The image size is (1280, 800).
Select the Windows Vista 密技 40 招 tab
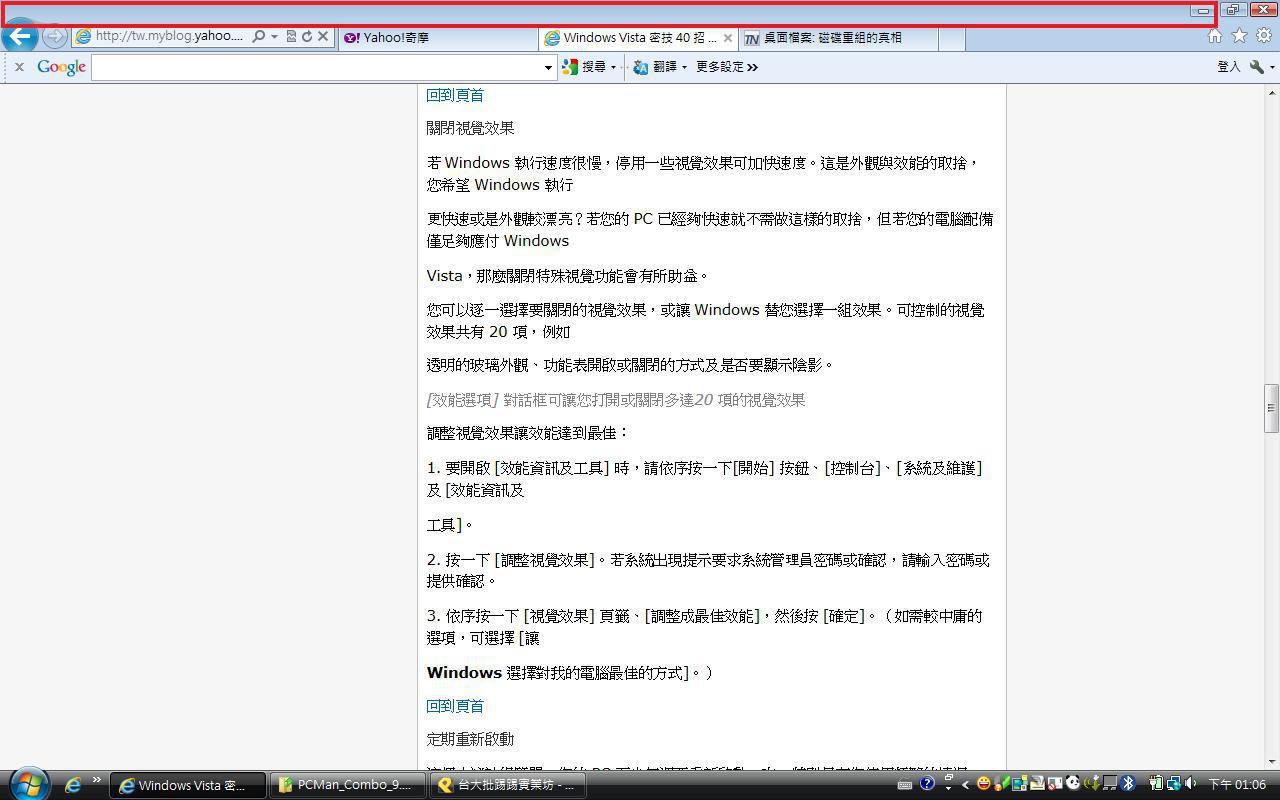click(638, 38)
